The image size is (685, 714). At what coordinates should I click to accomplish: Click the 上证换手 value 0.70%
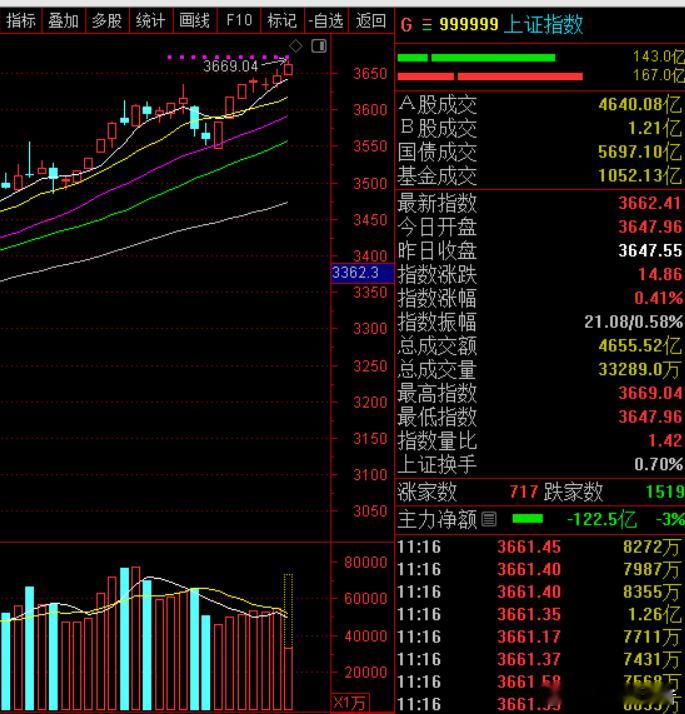click(659, 464)
